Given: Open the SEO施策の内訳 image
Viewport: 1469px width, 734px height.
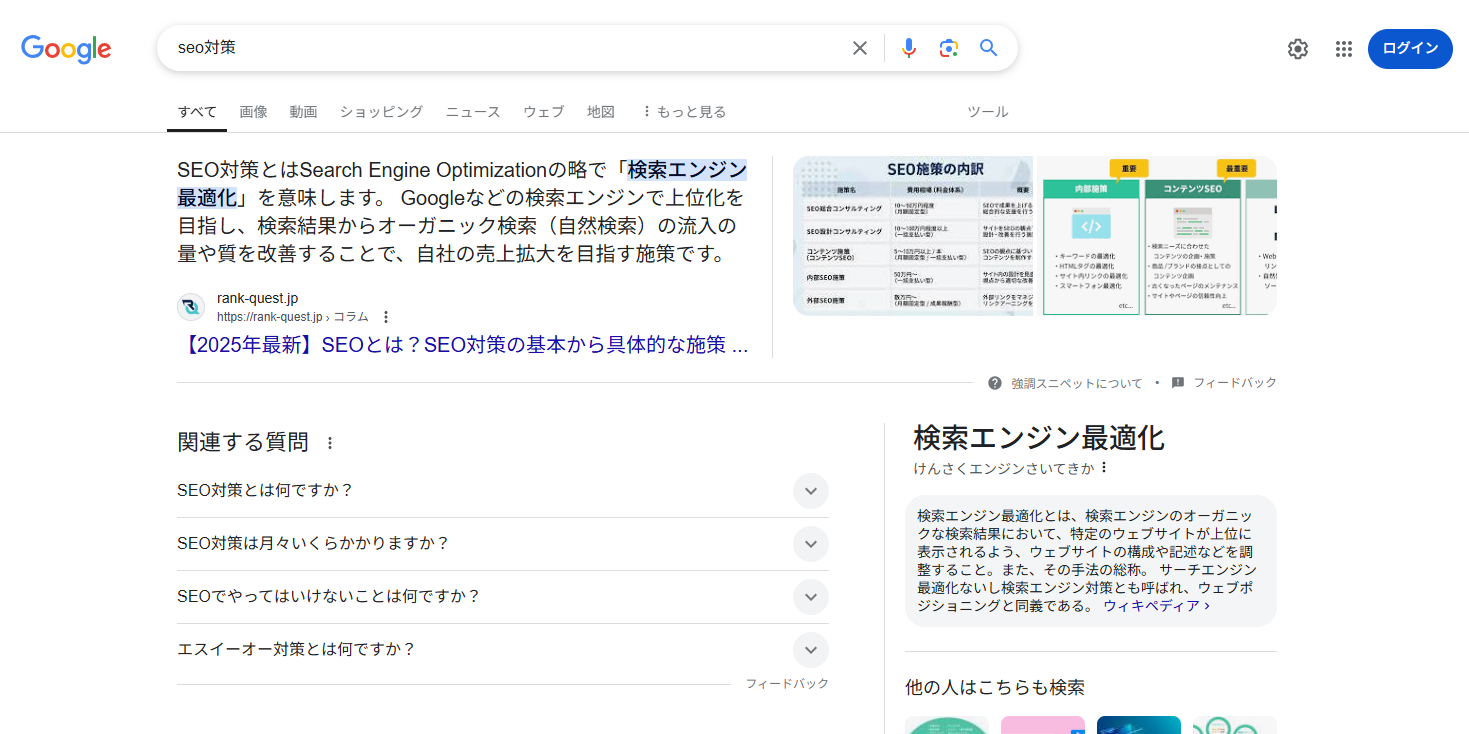Looking at the screenshot, I should click(913, 236).
